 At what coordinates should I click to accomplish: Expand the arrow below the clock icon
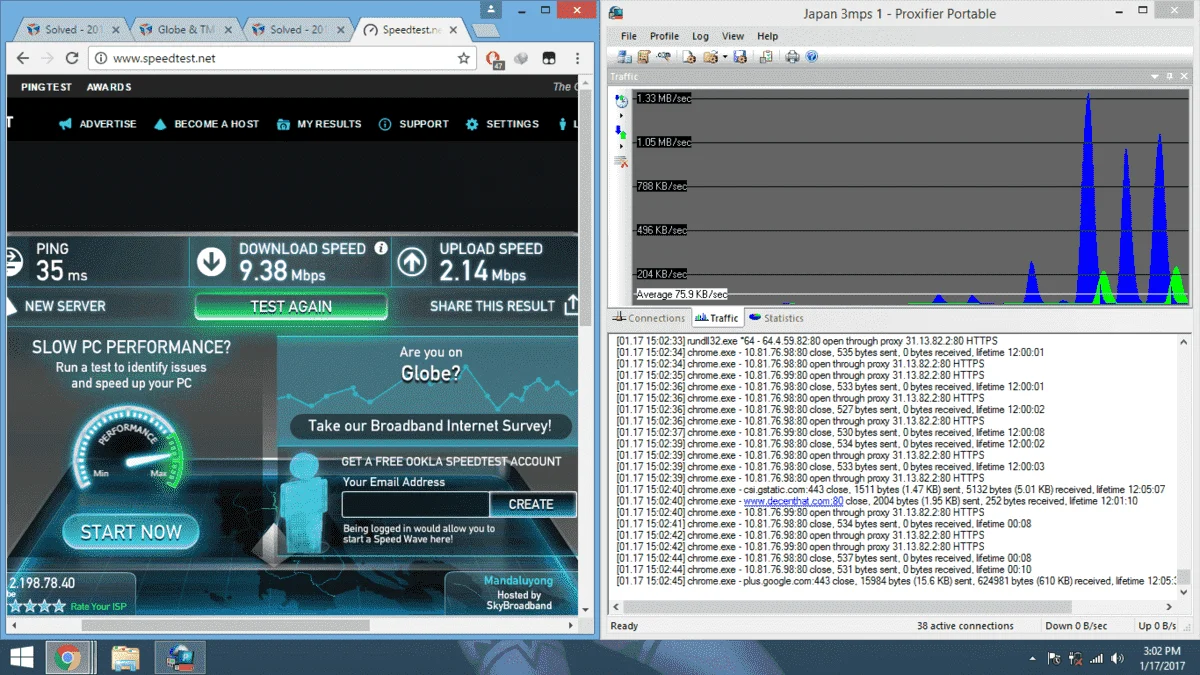click(621, 115)
